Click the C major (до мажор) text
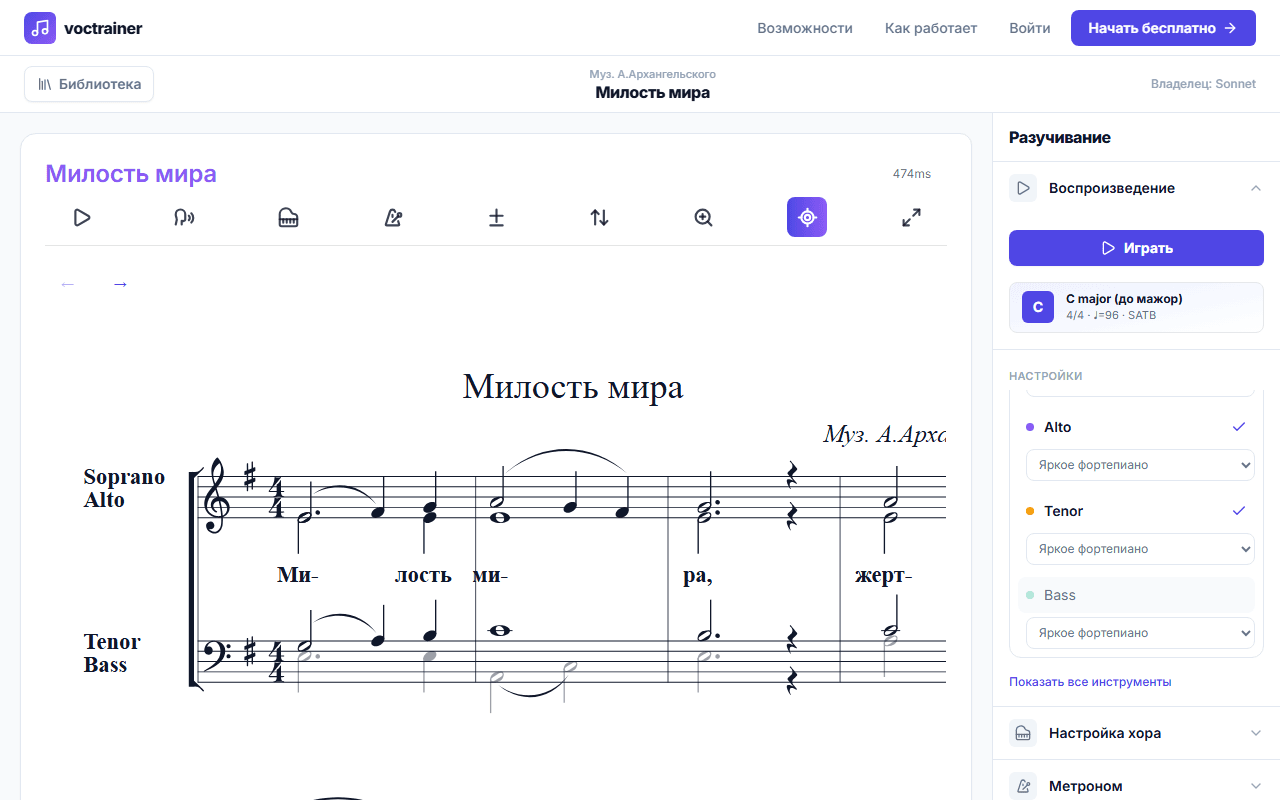This screenshot has width=1280, height=800. click(x=1124, y=299)
